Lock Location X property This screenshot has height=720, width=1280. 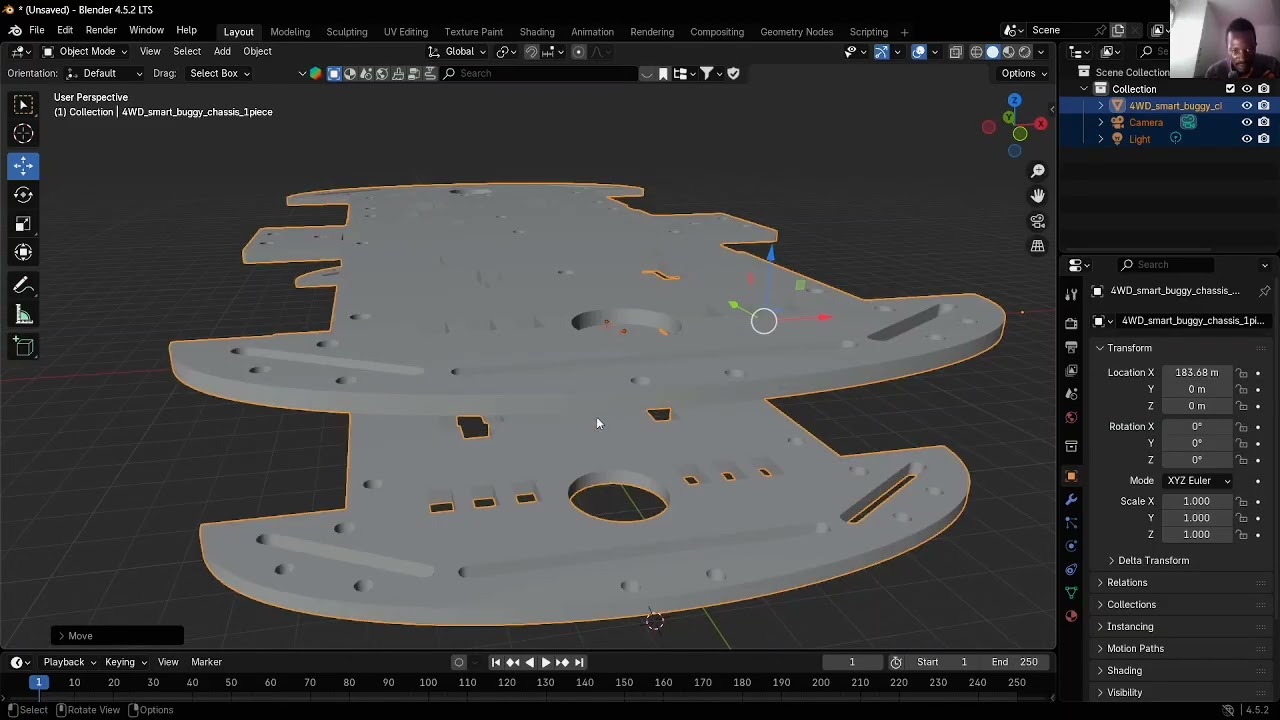click(x=1241, y=373)
